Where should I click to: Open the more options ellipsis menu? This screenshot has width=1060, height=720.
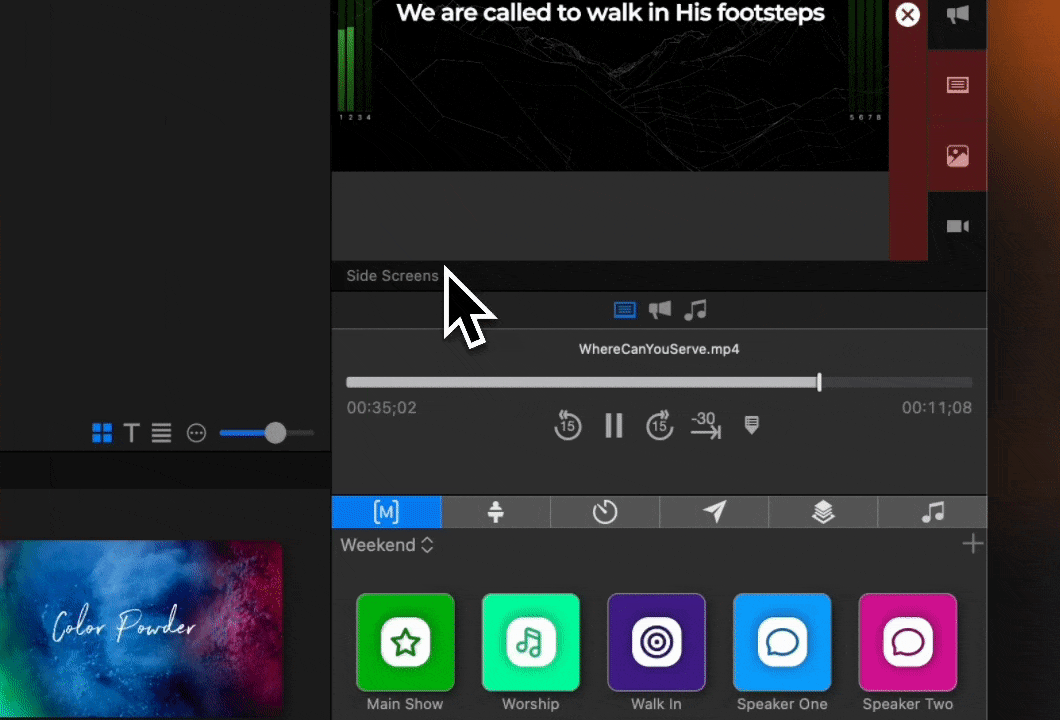[x=196, y=433]
